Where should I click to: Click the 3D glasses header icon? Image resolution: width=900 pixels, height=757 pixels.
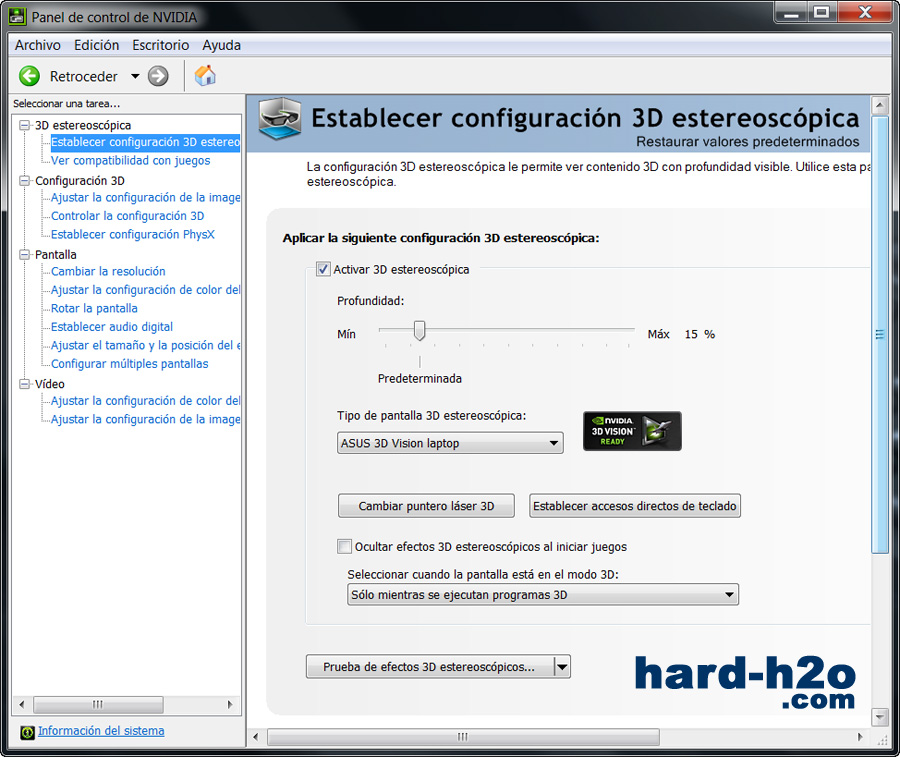280,119
